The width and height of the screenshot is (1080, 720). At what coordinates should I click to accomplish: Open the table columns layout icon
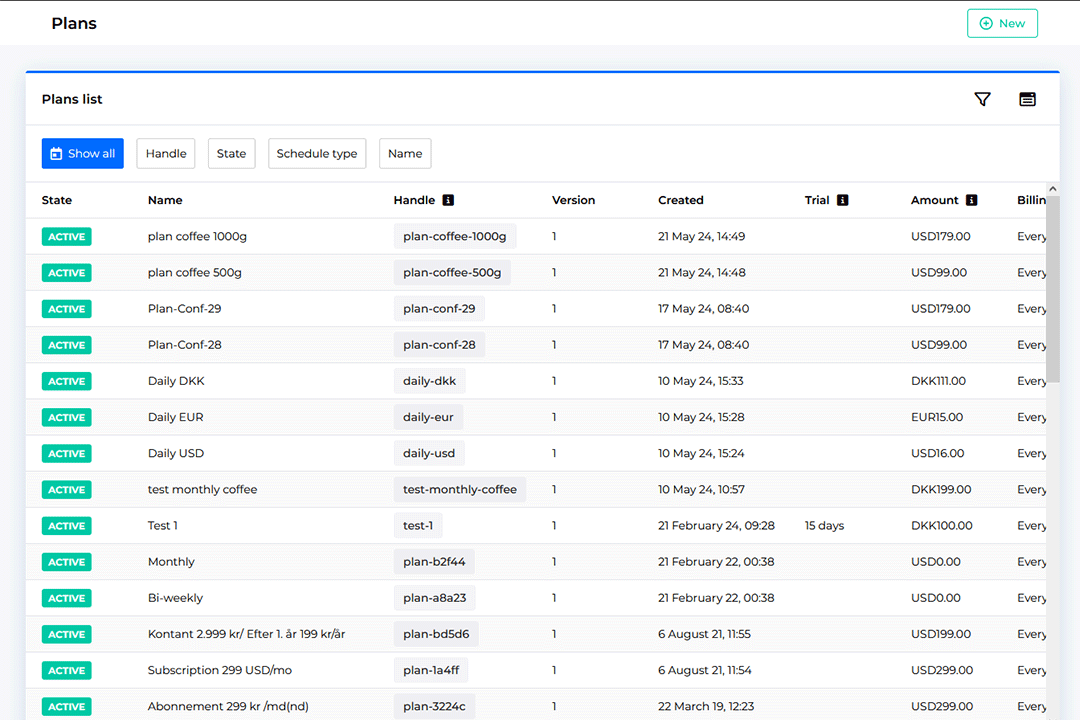[1027, 99]
